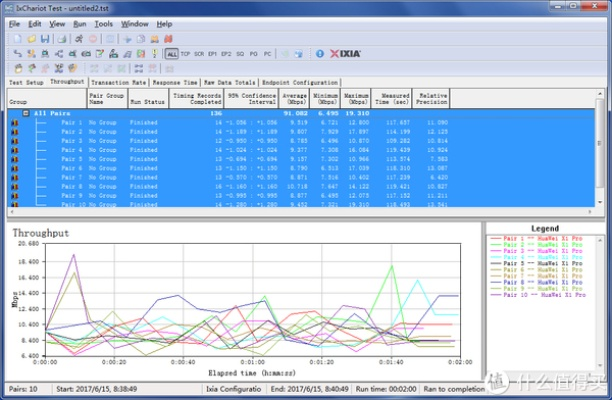The height and width of the screenshot is (400, 612).
Task: Toggle the EP1 endpoint filter
Action: click(x=212, y=52)
